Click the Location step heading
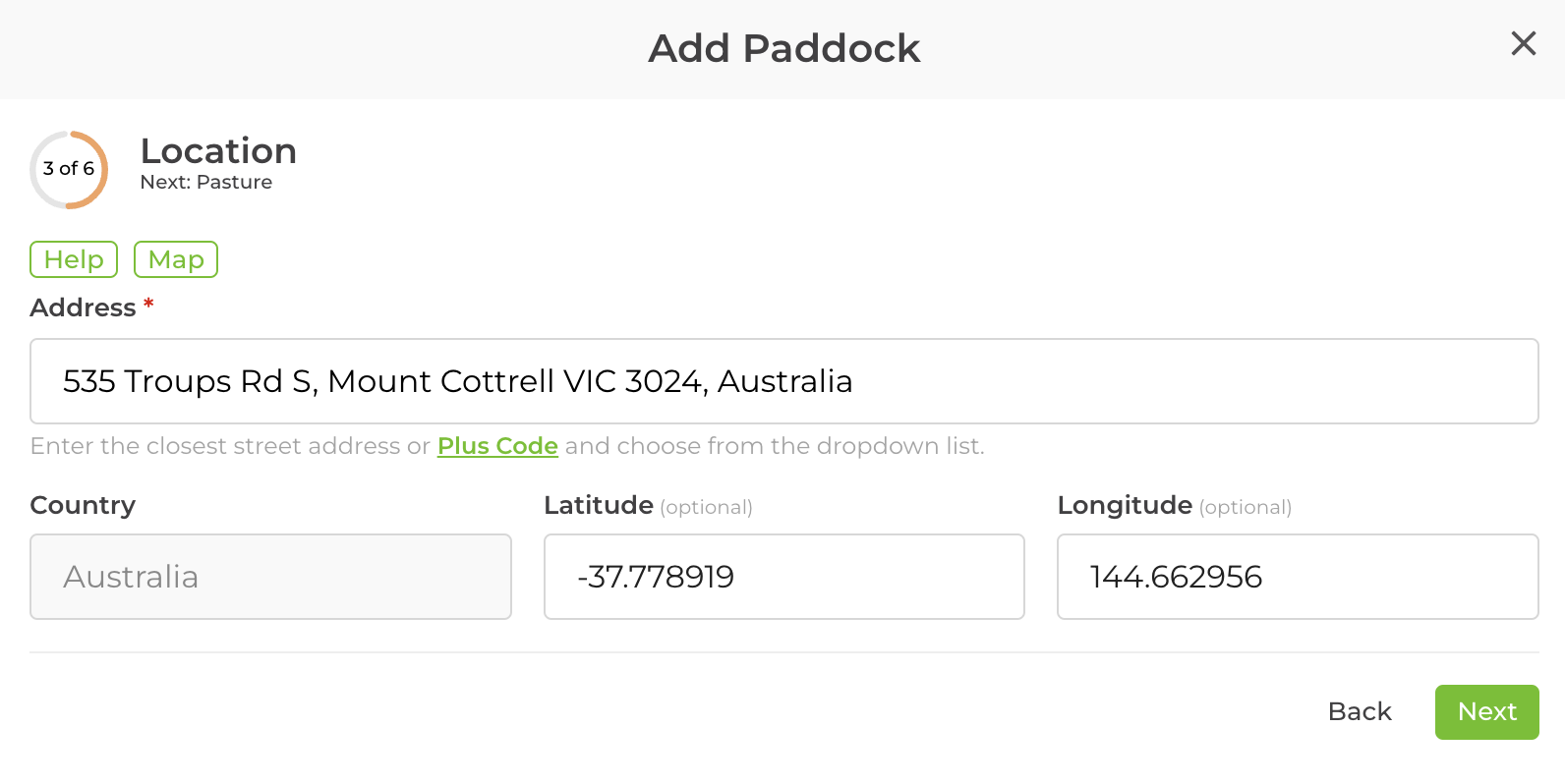This screenshot has height=784, width=1565. 218,151
